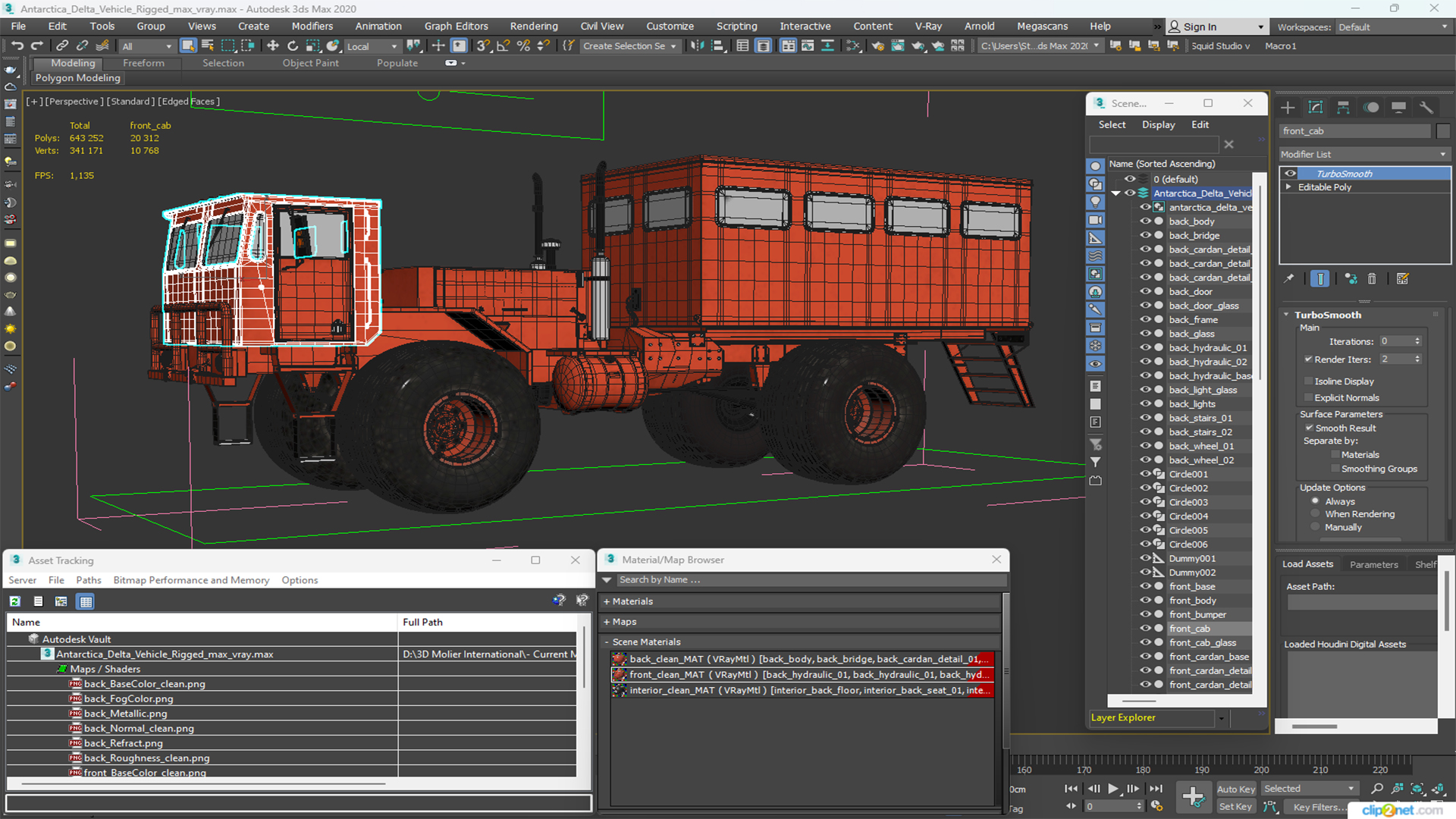Toggle the Angle Snap icon

503,46
